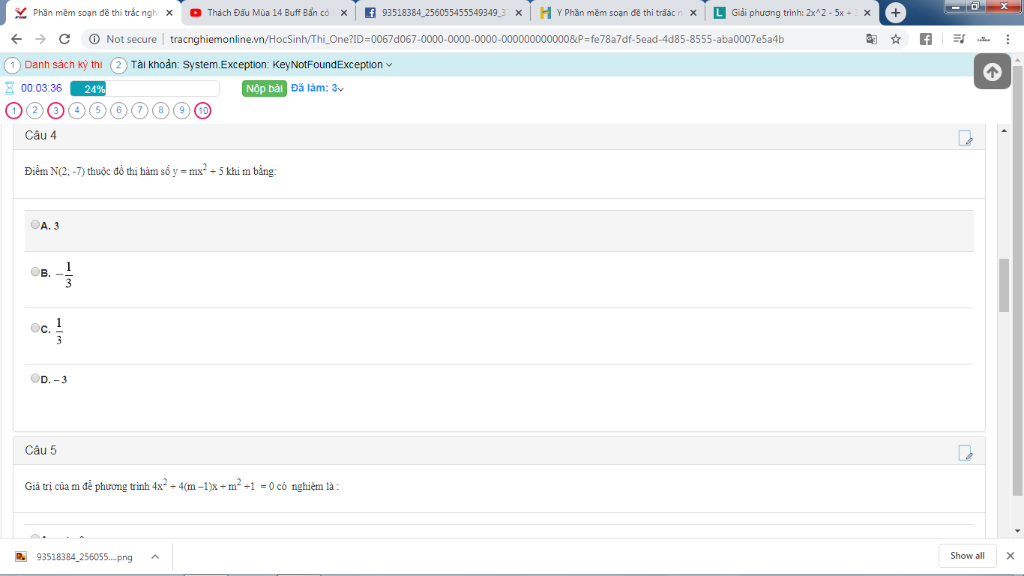Jump to question 1 circle

14,110
